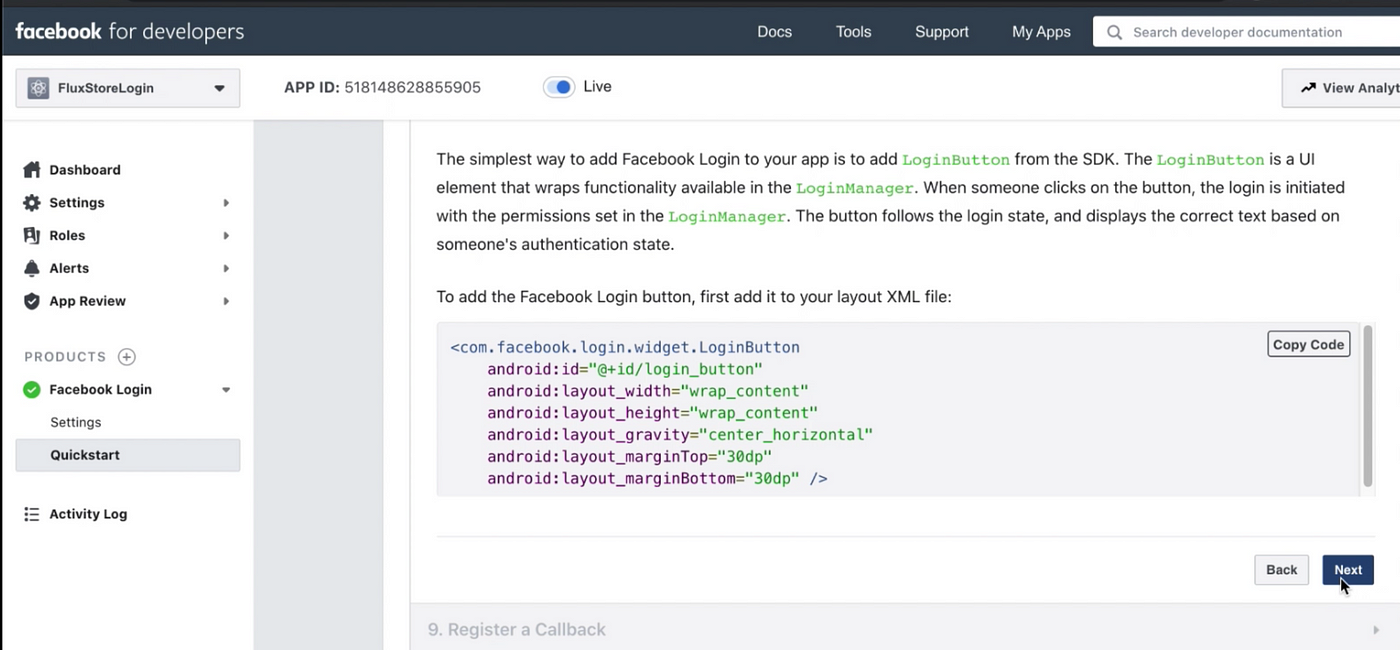Click the green checkmark beside Facebook Login

point(32,390)
